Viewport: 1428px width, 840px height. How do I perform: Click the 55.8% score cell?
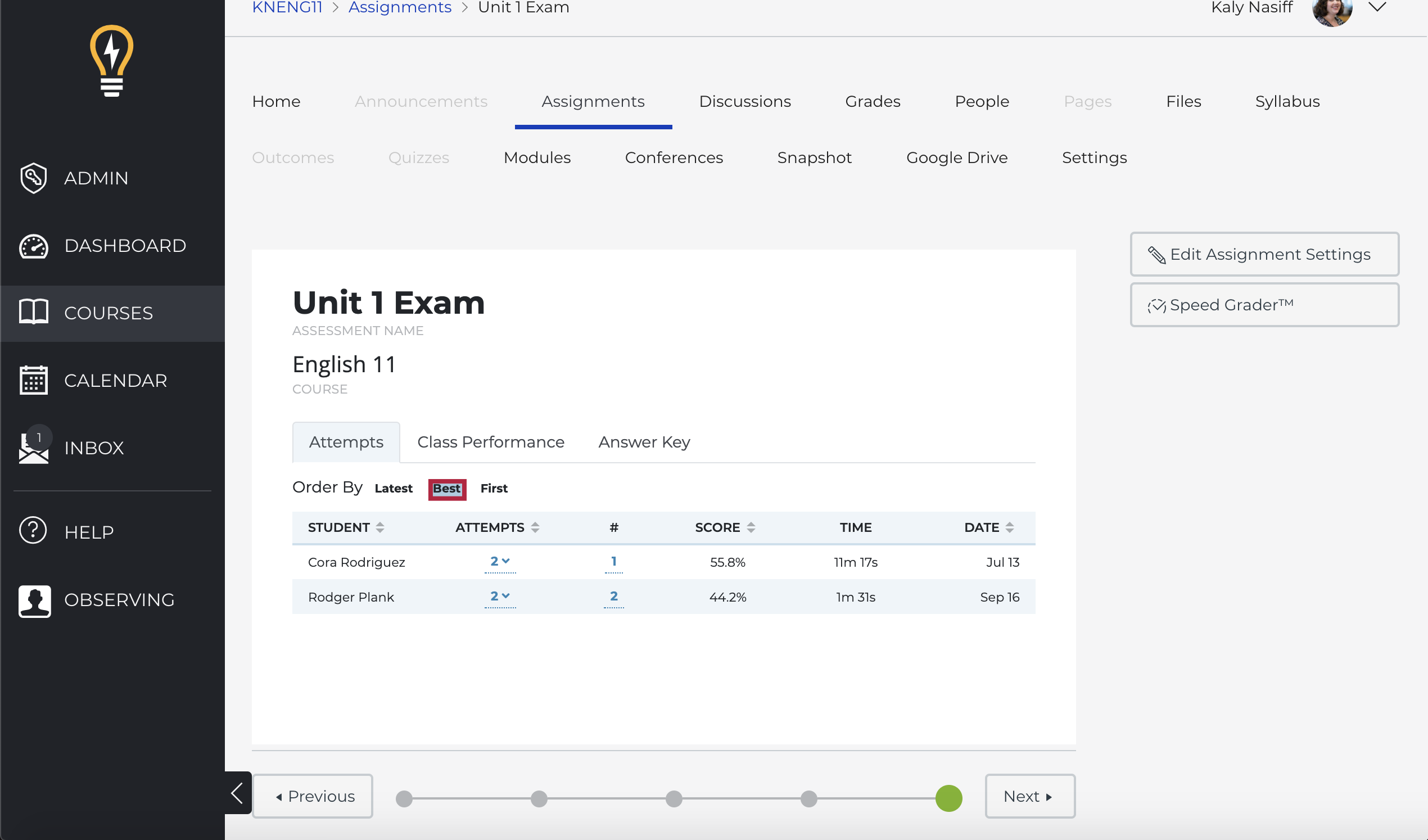[x=727, y=562]
